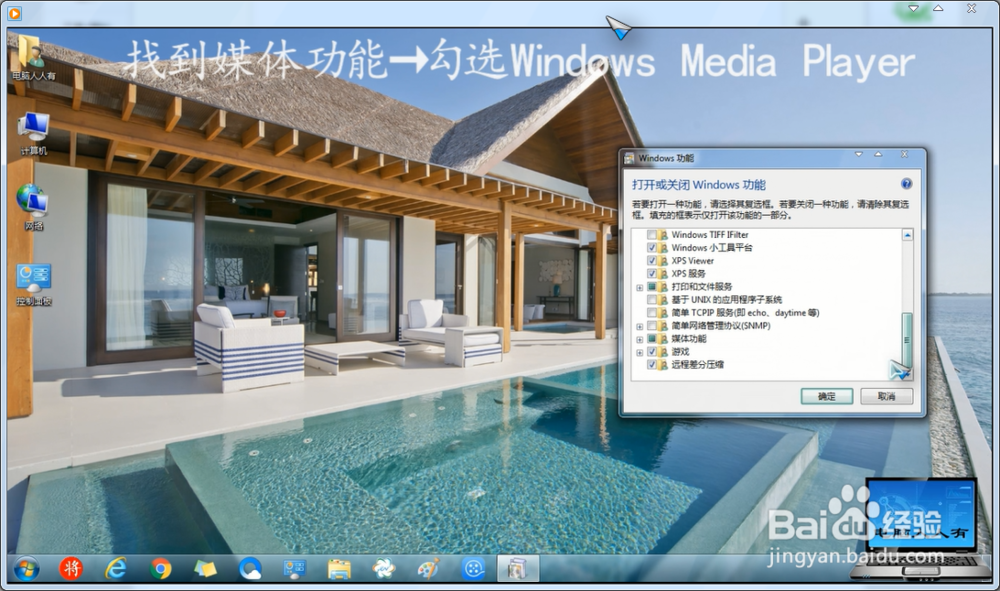This screenshot has height=591, width=1000.
Task: Click the blue help question mark icon
Action: [x=906, y=184]
